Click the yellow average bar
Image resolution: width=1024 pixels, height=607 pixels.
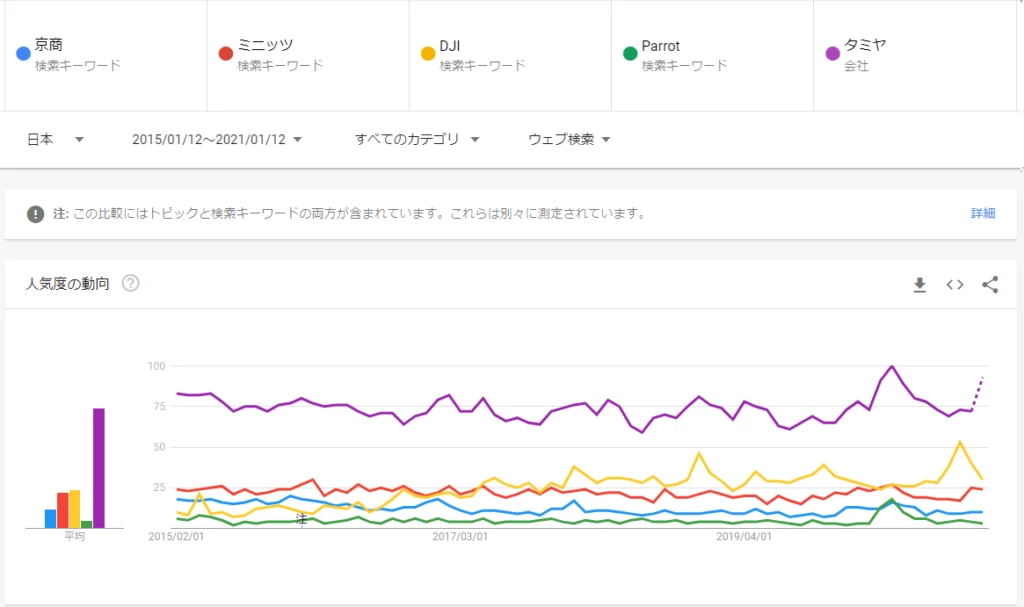74,509
